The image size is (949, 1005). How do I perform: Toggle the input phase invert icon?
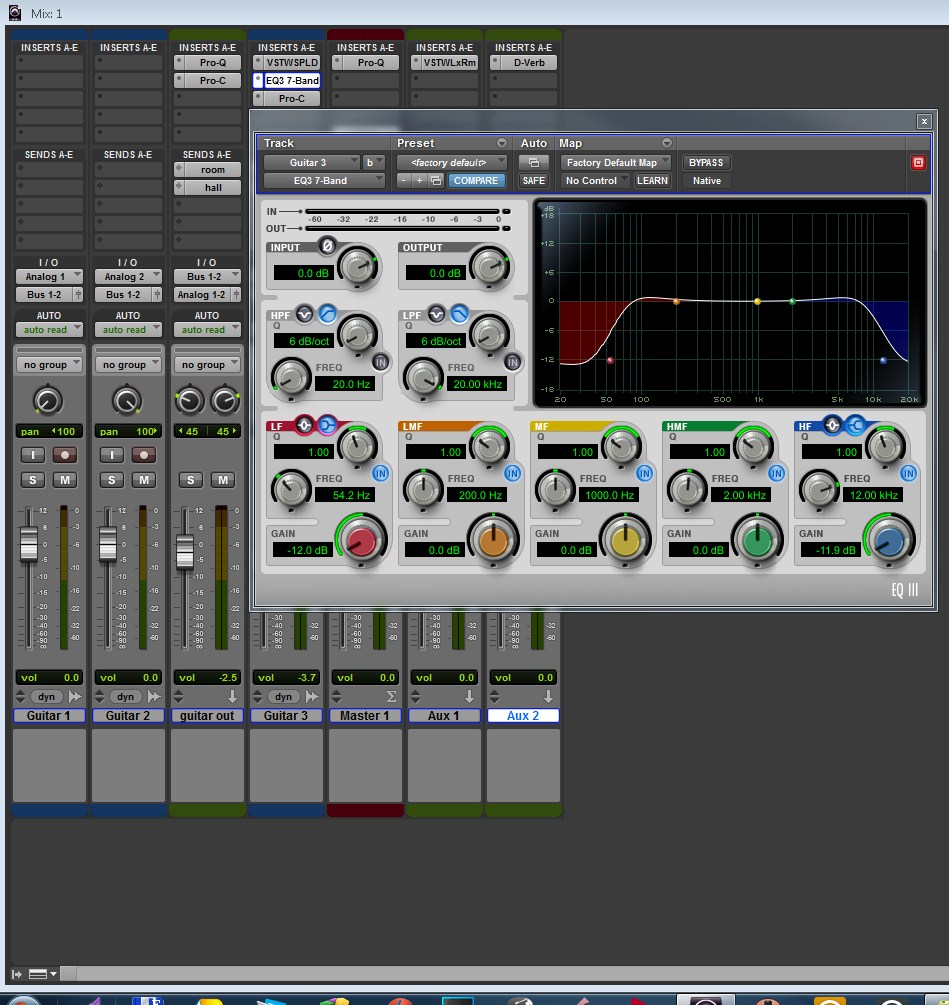coord(327,245)
